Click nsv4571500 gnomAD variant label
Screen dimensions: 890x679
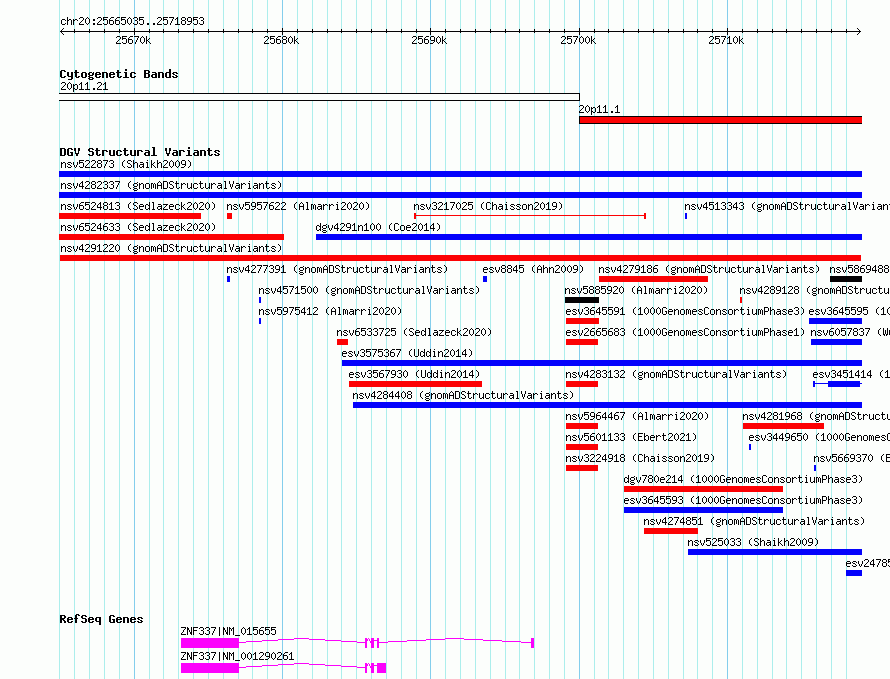click(x=369, y=290)
